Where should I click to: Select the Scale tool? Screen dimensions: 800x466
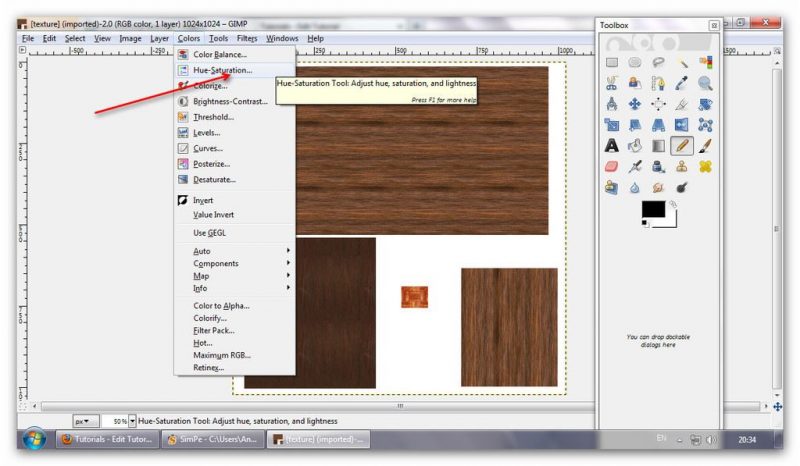[x=611, y=125]
